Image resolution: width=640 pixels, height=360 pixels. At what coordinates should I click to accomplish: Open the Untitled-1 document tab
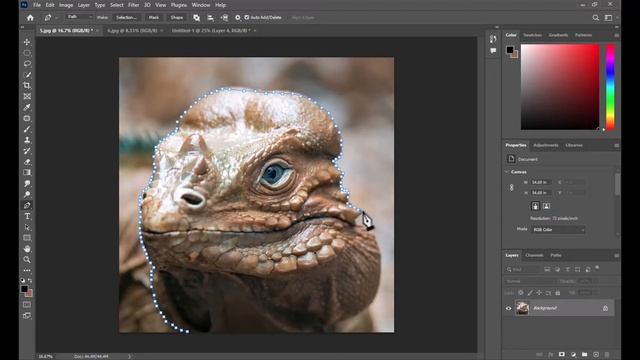(x=211, y=30)
